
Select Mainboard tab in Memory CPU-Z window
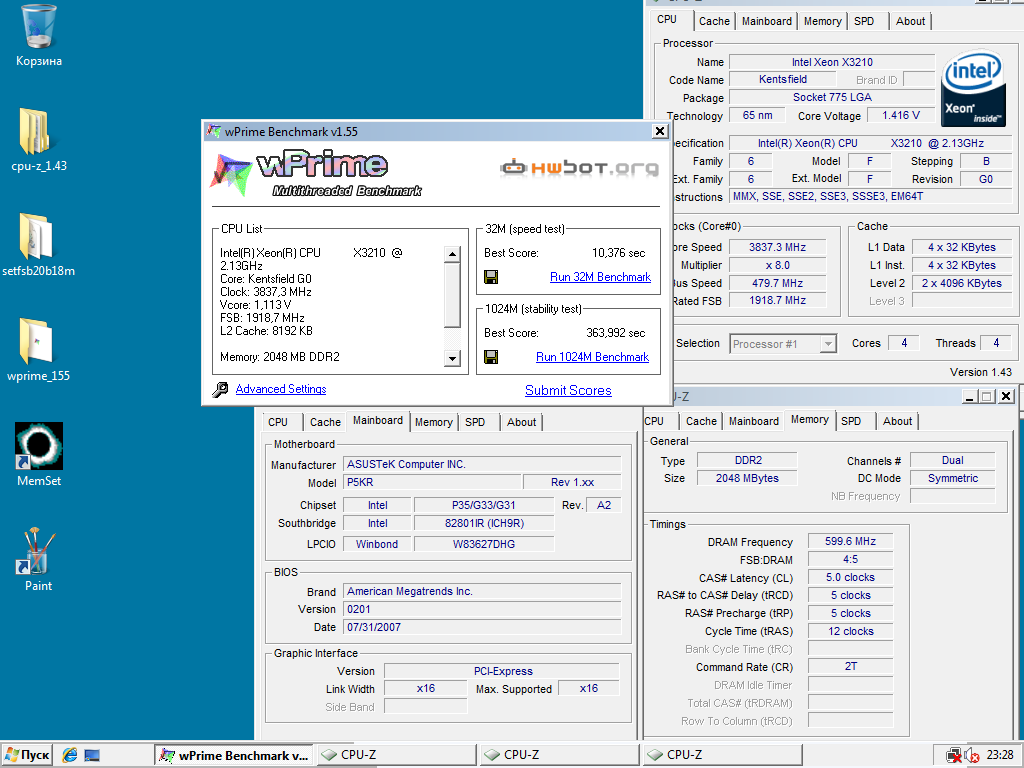(x=754, y=421)
